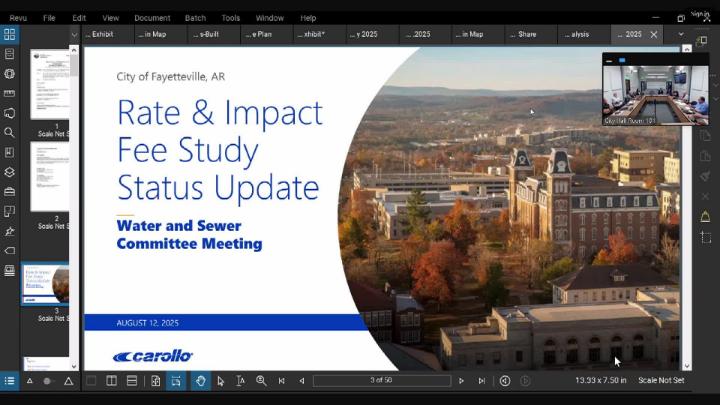Screen dimensions: 720x405
Task: Expand the document tab list chevron
Action: (x=681, y=34)
